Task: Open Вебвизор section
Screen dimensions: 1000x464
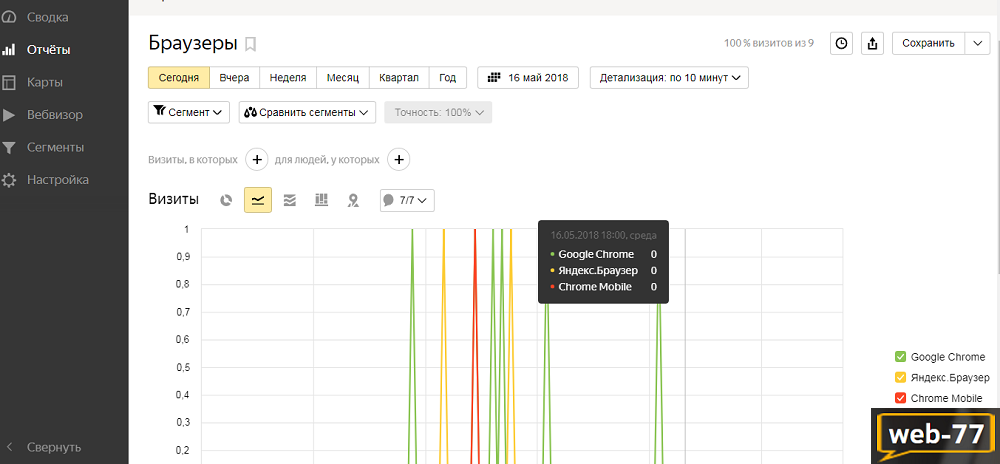Action: tap(55, 115)
